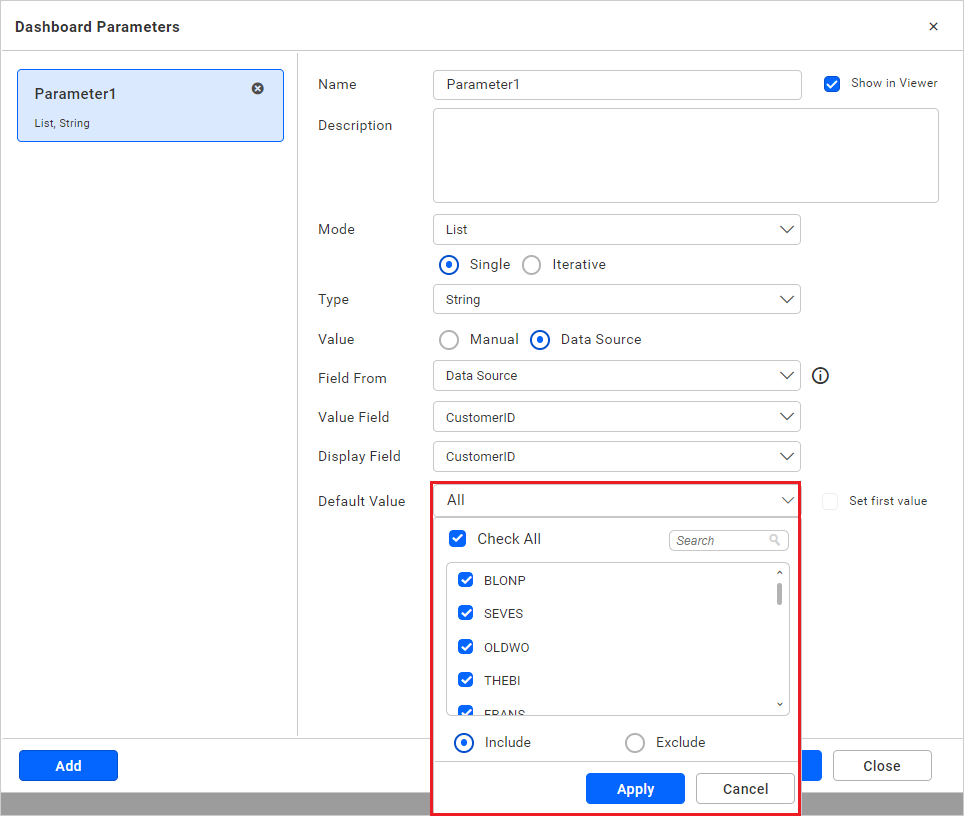Select the Exclude option
This screenshot has width=964, height=816.
click(634, 743)
